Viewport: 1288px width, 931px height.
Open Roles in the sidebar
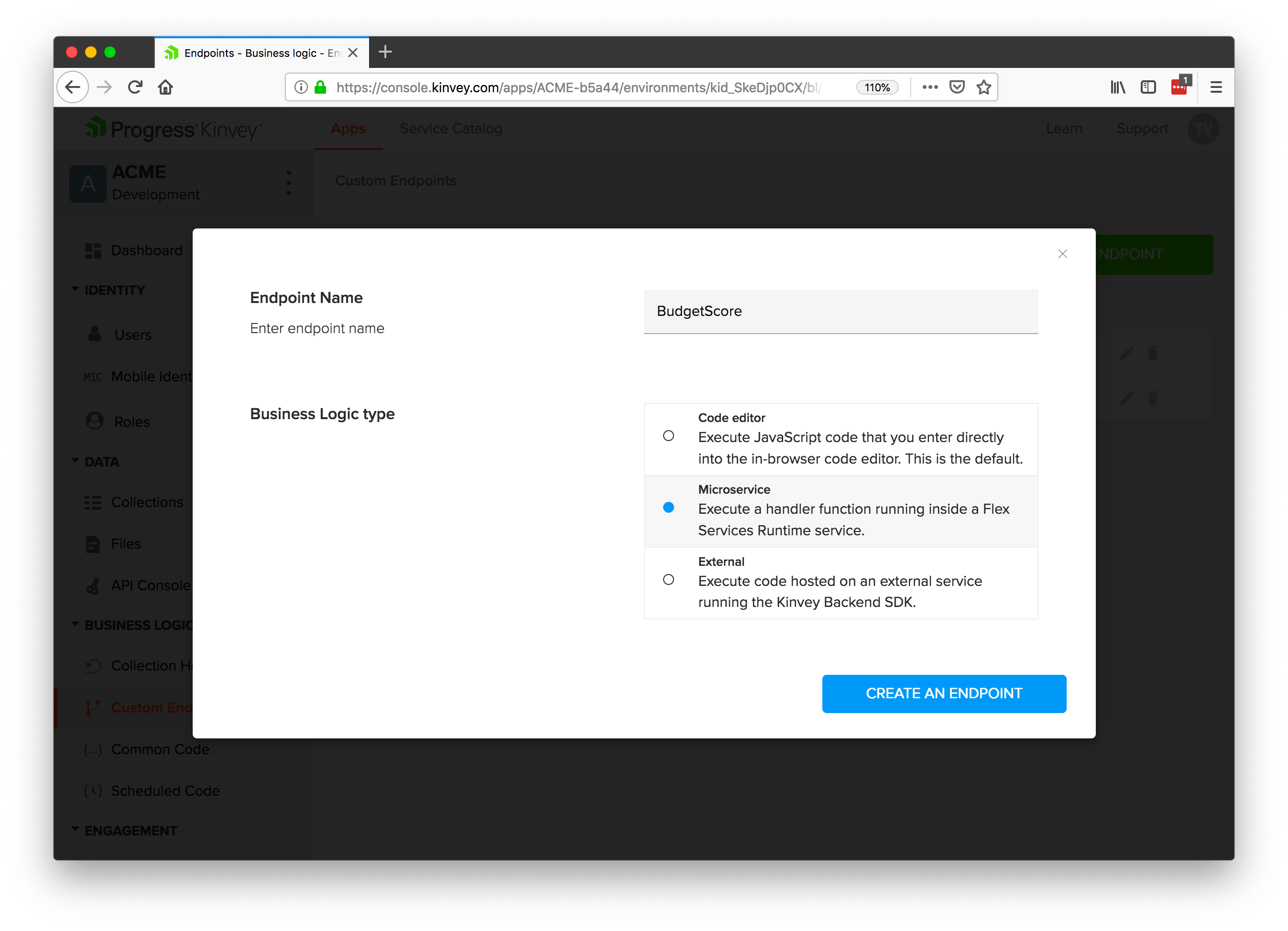pos(132,422)
